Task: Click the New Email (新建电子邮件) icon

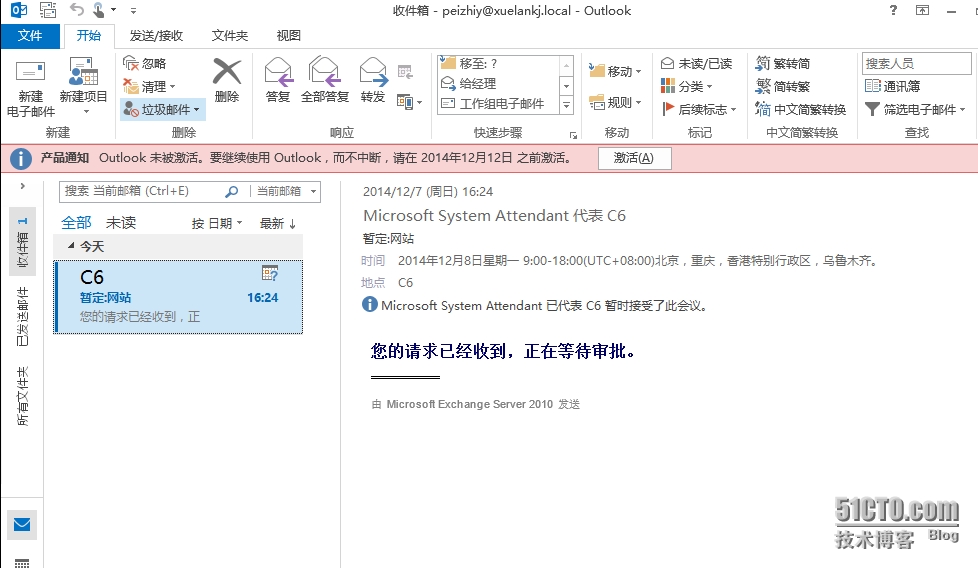Action: (30, 72)
